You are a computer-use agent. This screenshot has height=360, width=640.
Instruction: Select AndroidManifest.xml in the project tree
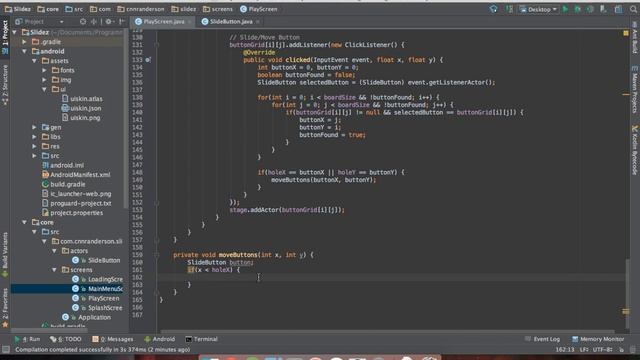coord(76,175)
